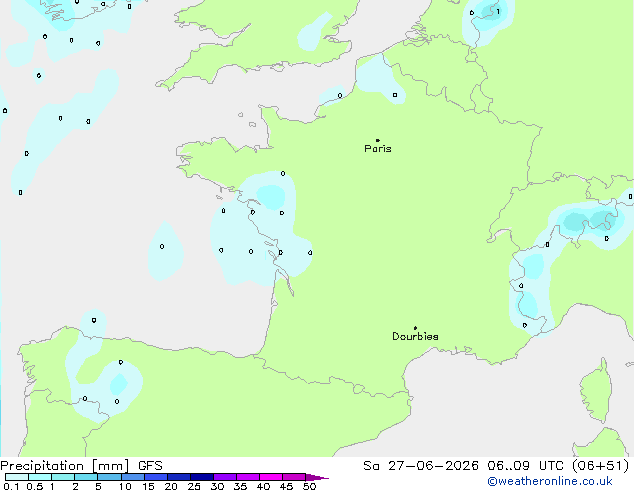This screenshot has height=490, width=634.
Task: Select the 15–20 mm legend swatch
Action: [155, 477]
